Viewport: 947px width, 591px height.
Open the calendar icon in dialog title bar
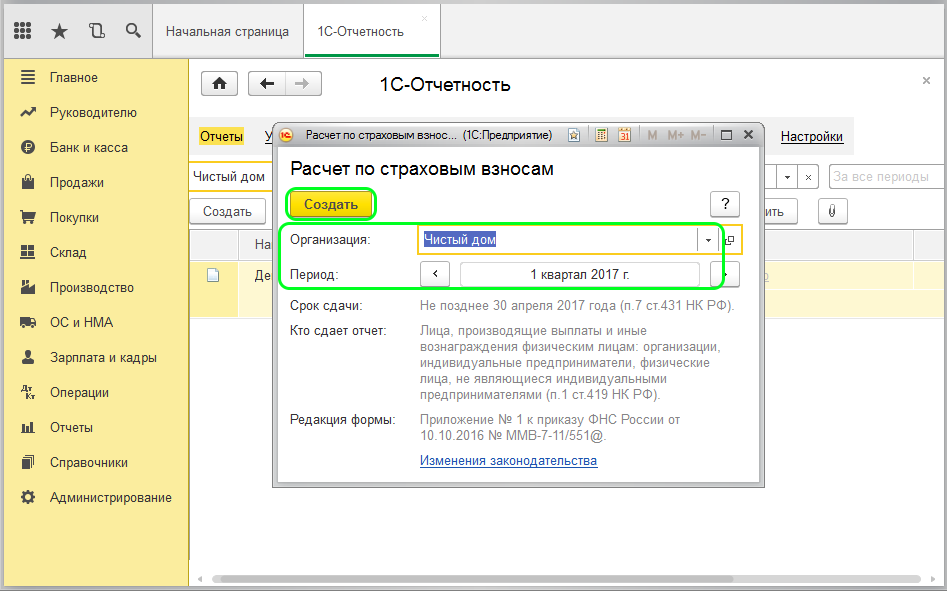(x=624, y=135)
